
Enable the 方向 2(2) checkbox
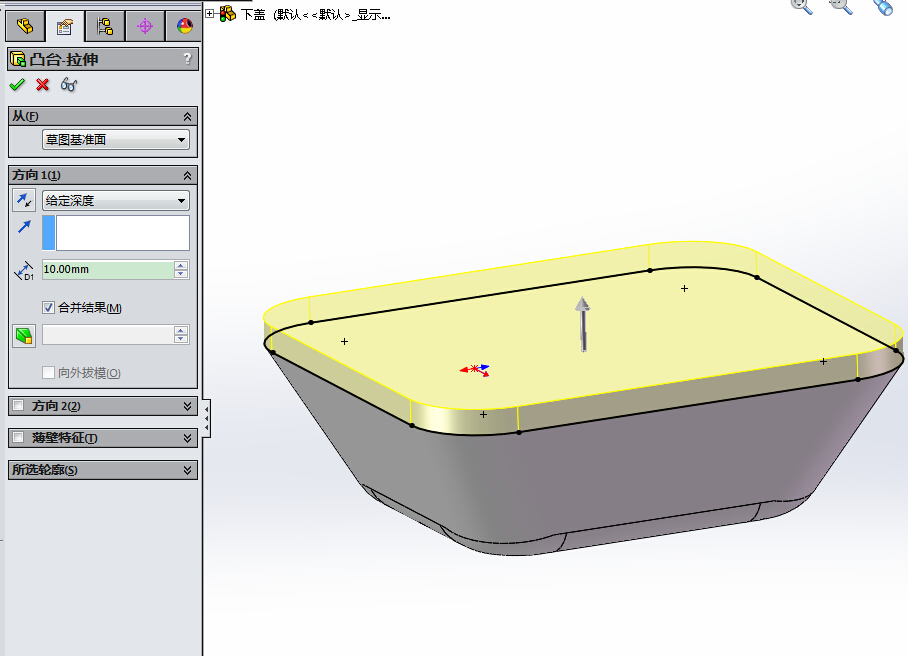(x=19, y=405)
